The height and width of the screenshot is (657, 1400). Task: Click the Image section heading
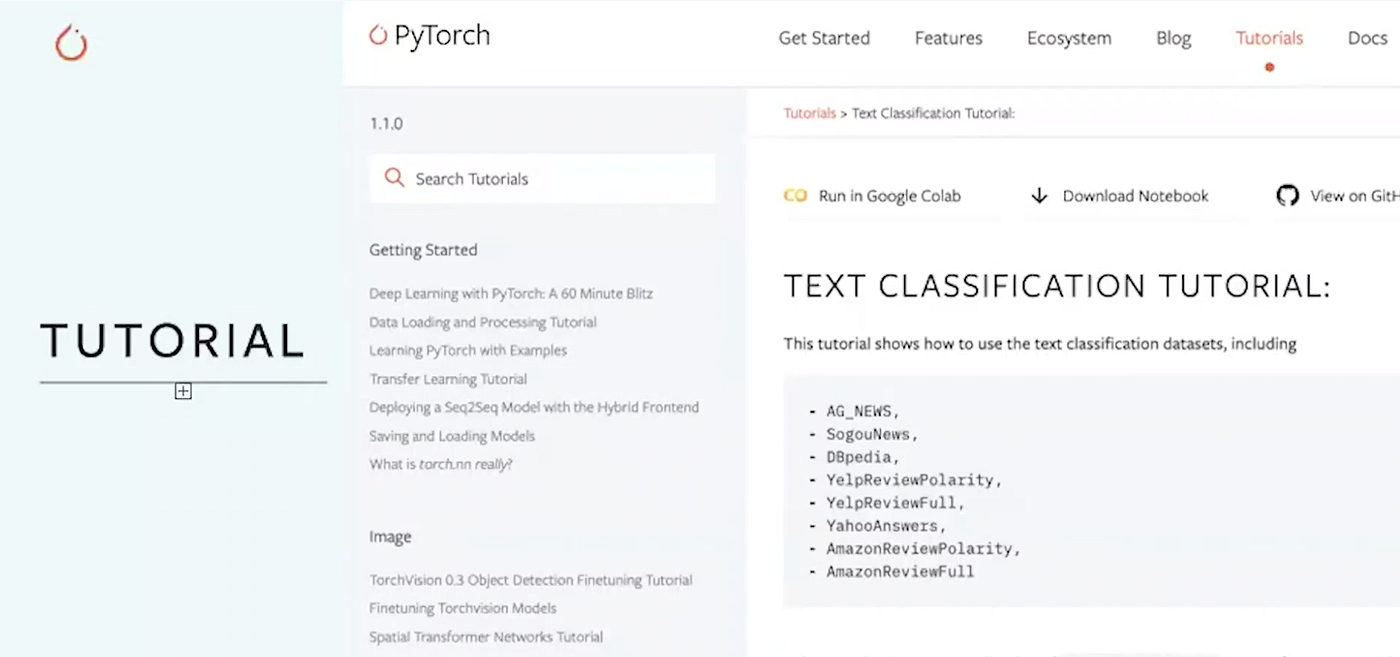coord(390,536)
